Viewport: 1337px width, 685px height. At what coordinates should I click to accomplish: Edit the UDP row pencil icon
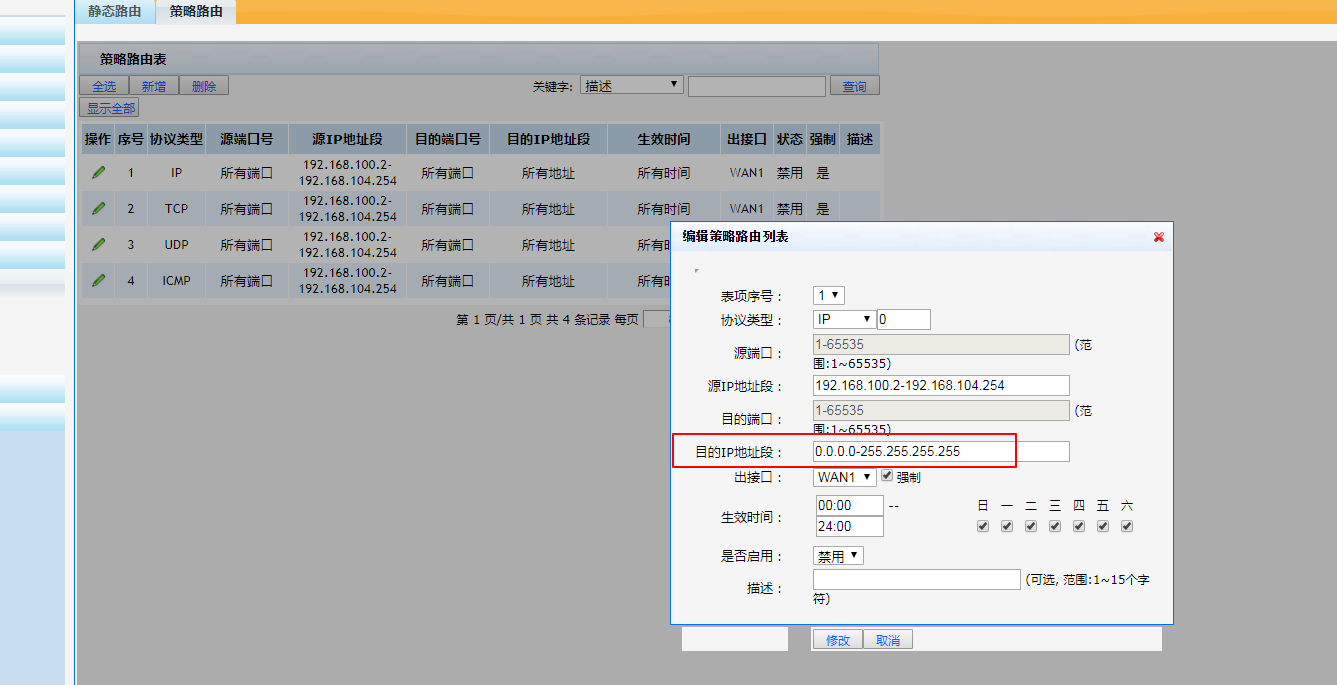point(98,244)
